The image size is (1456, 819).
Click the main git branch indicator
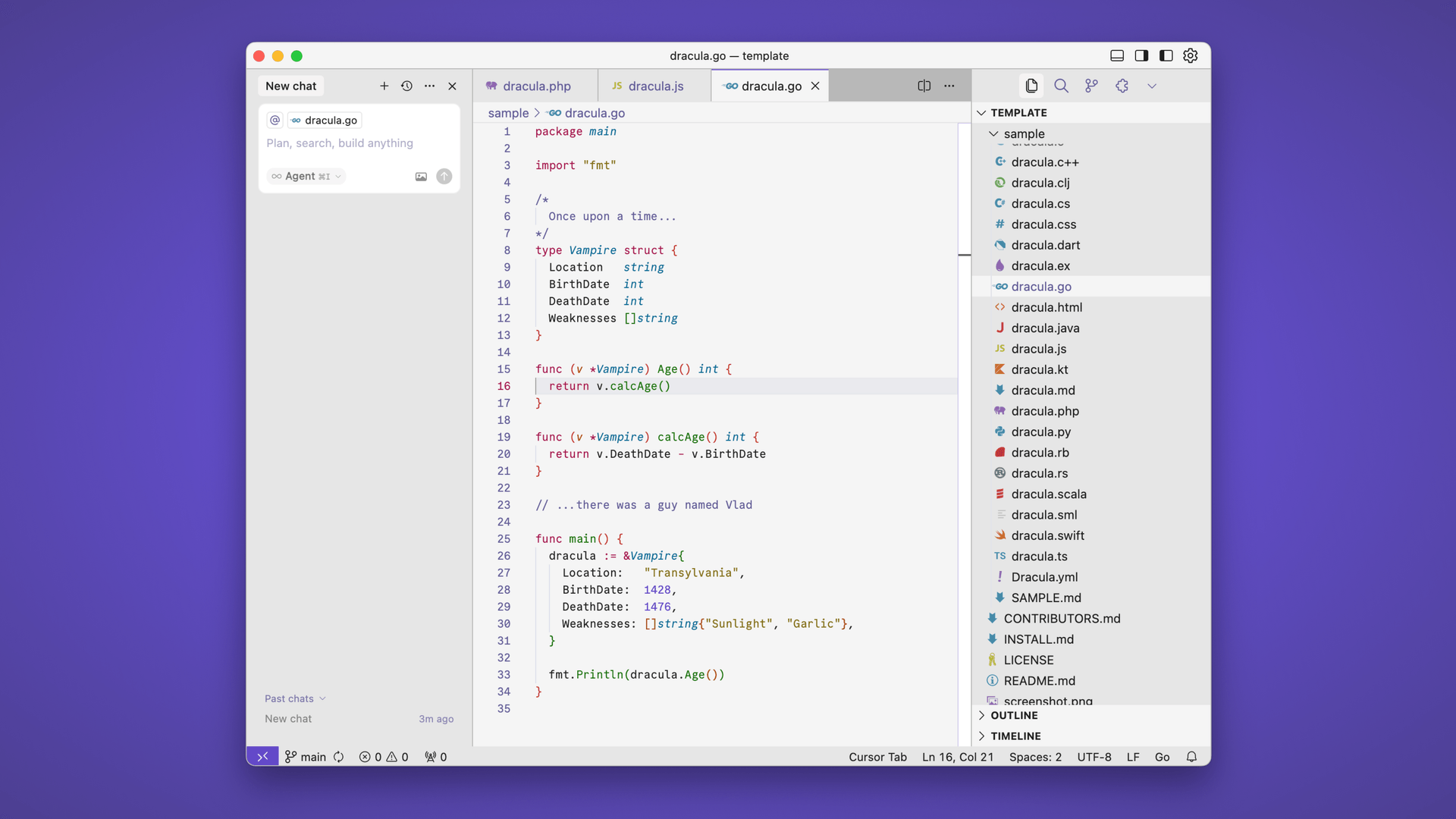[x=306, y=757]
